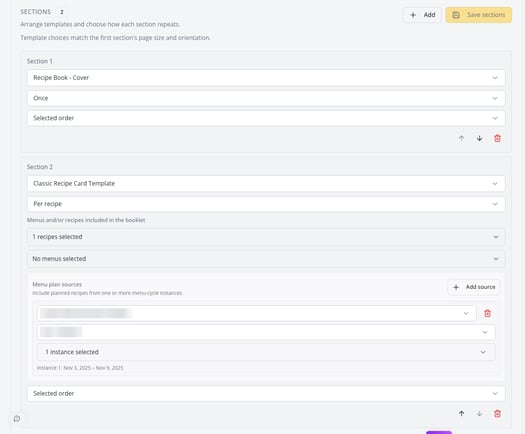
Task: Click the Add section button
Action: [422, 15]
